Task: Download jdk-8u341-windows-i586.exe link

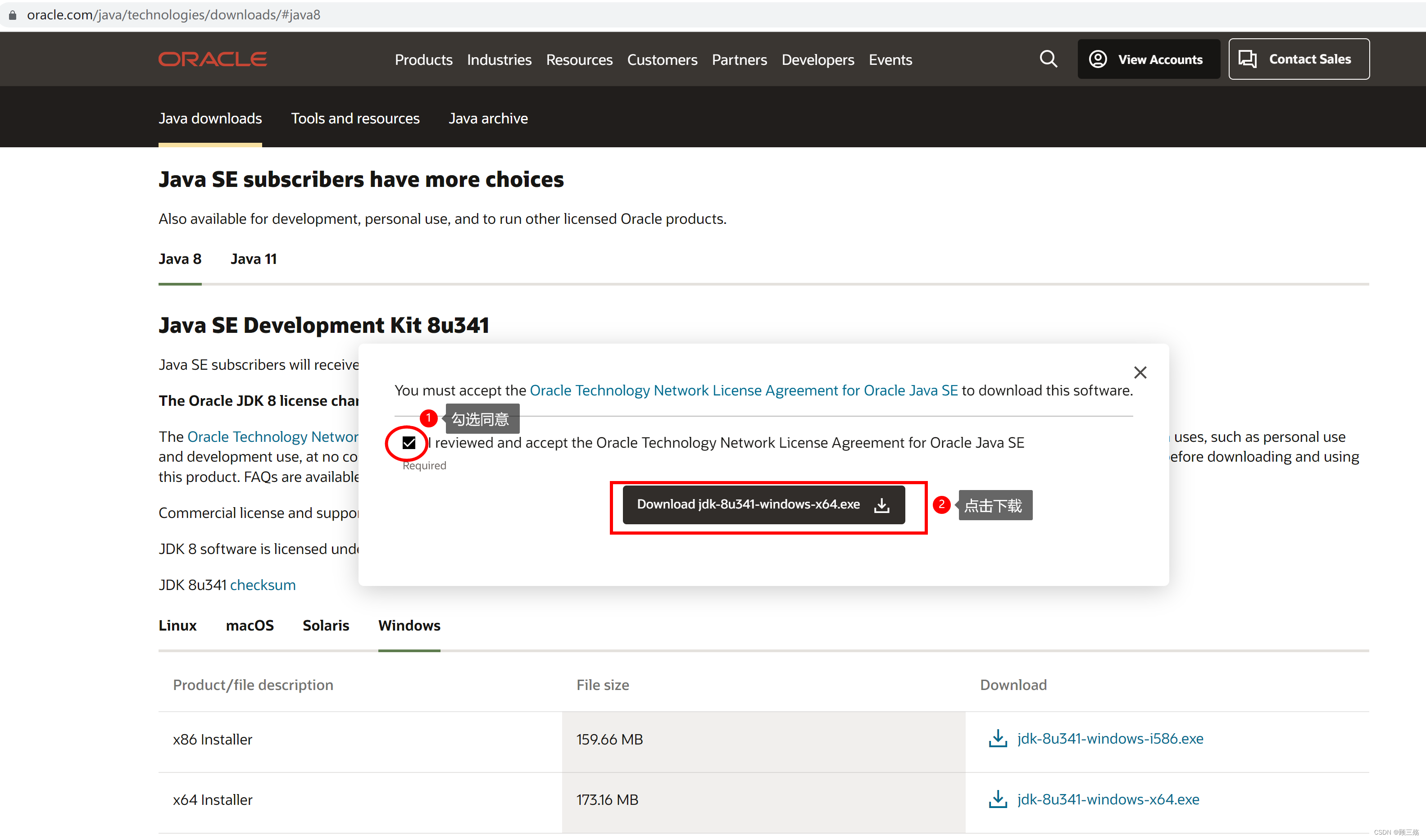Action: (1110, 739)
